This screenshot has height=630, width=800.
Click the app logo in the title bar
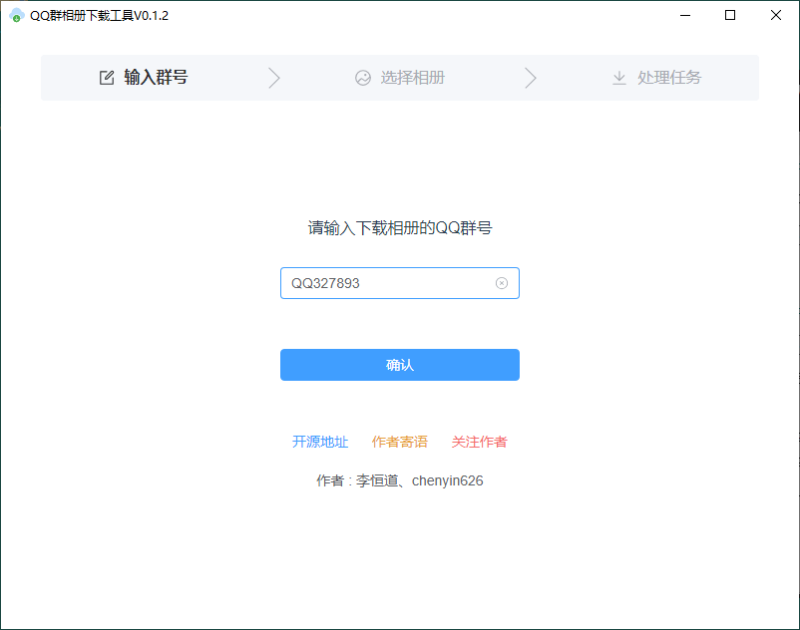[x=16, y=15]
